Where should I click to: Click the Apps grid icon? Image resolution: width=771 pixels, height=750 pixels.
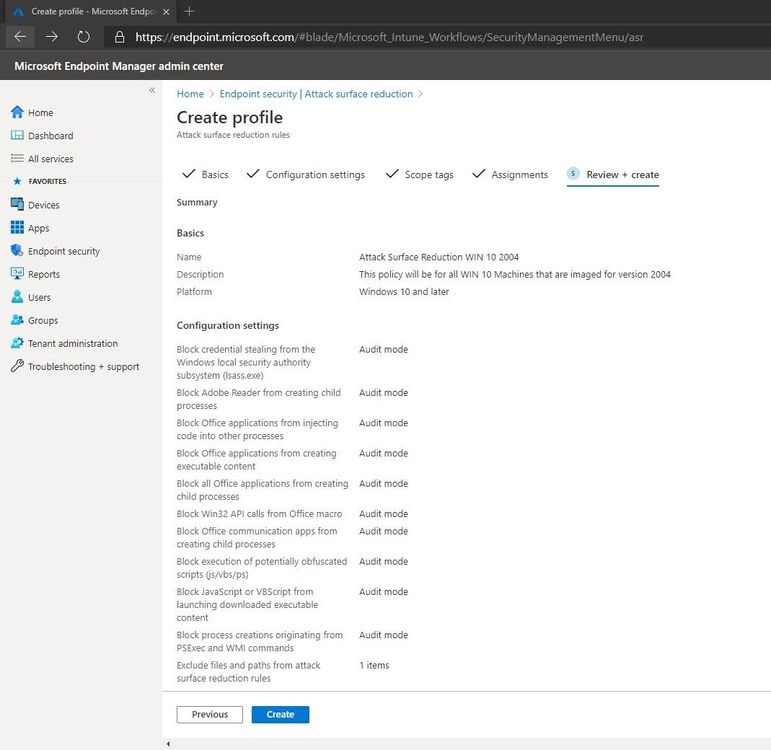[x=17, y=227]
